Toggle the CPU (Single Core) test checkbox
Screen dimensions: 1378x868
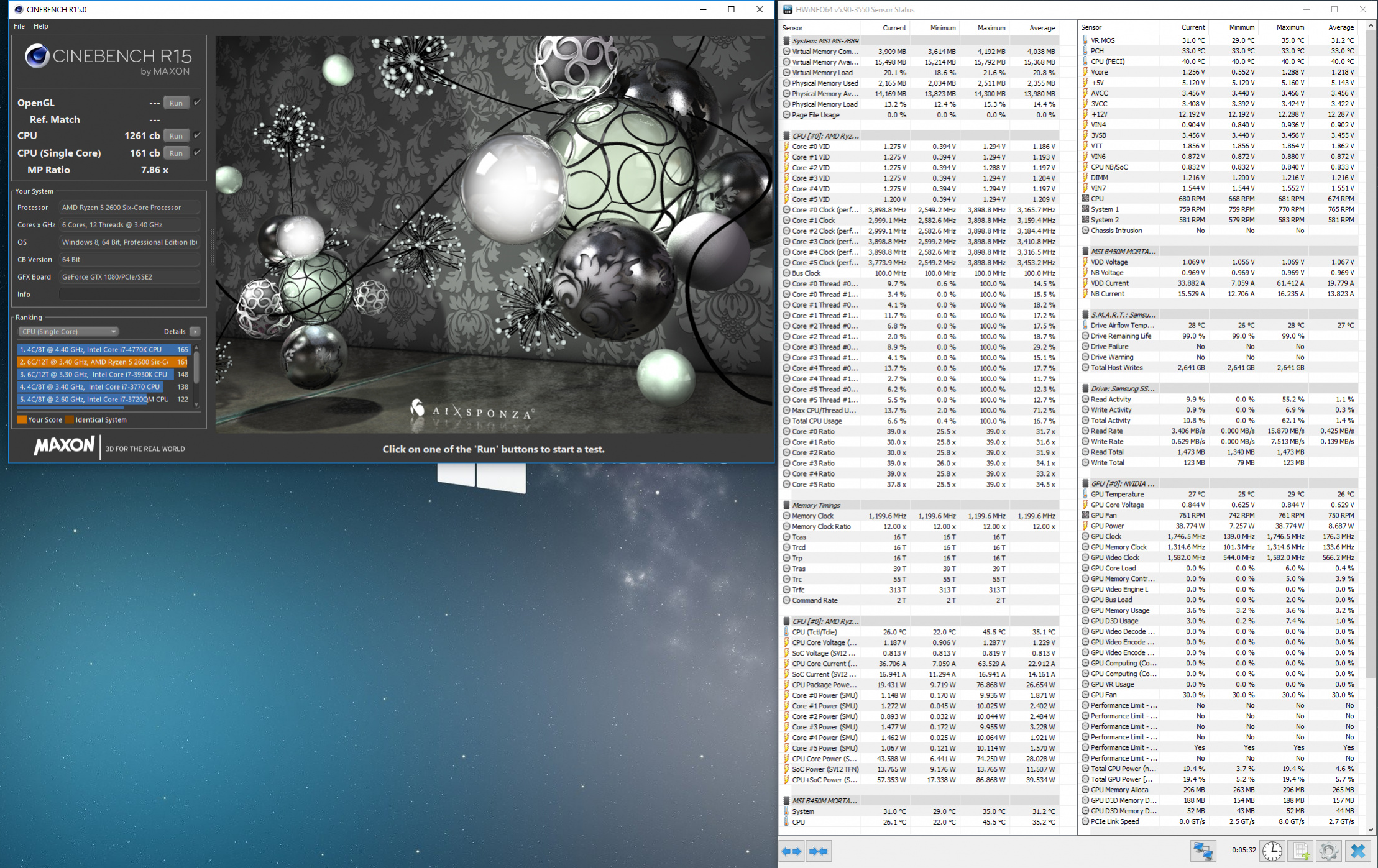click(x=197, y=153)
